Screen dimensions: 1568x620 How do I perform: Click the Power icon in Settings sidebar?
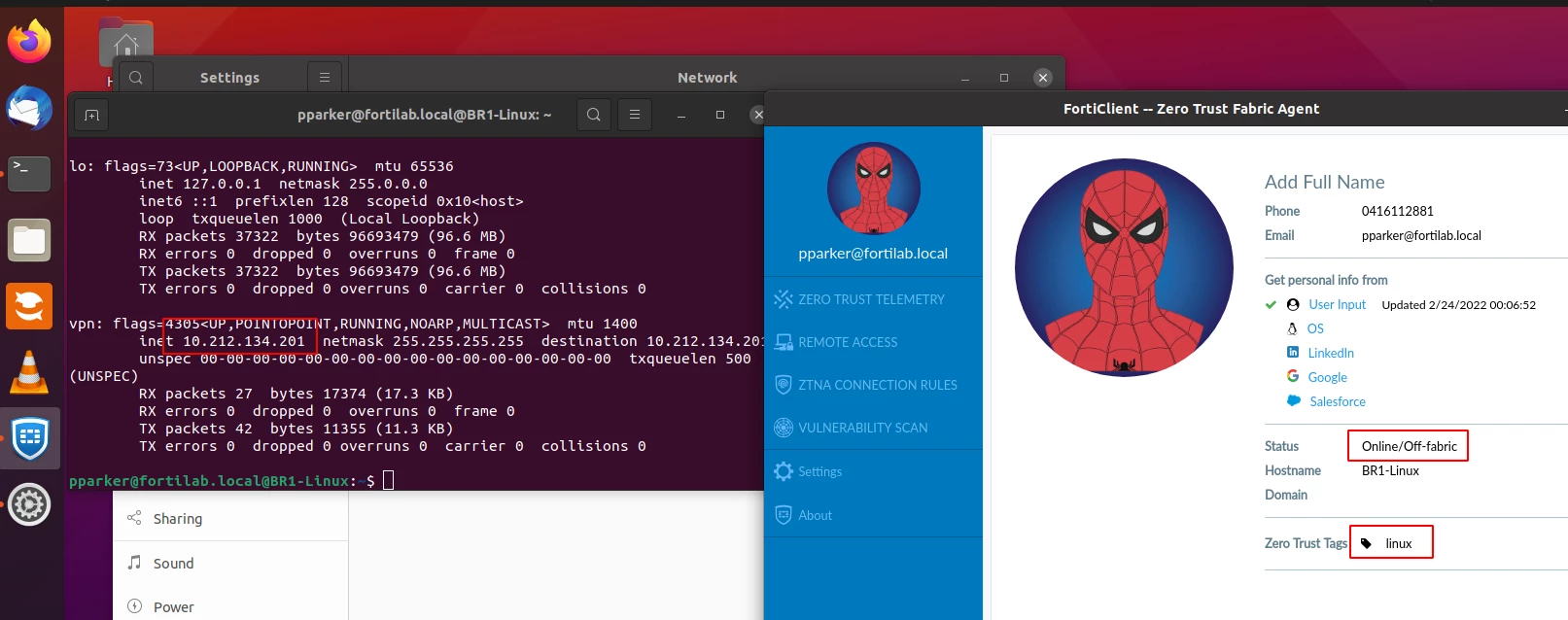(x=134, y=606)
